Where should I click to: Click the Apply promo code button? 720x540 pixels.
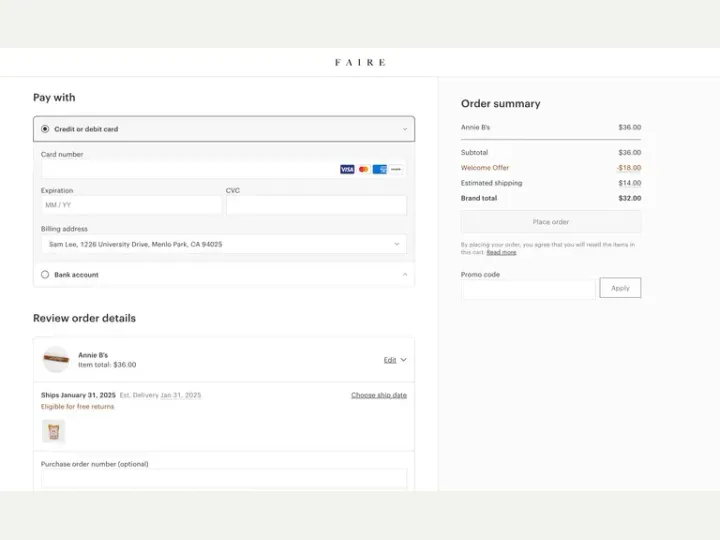(620, 288)
